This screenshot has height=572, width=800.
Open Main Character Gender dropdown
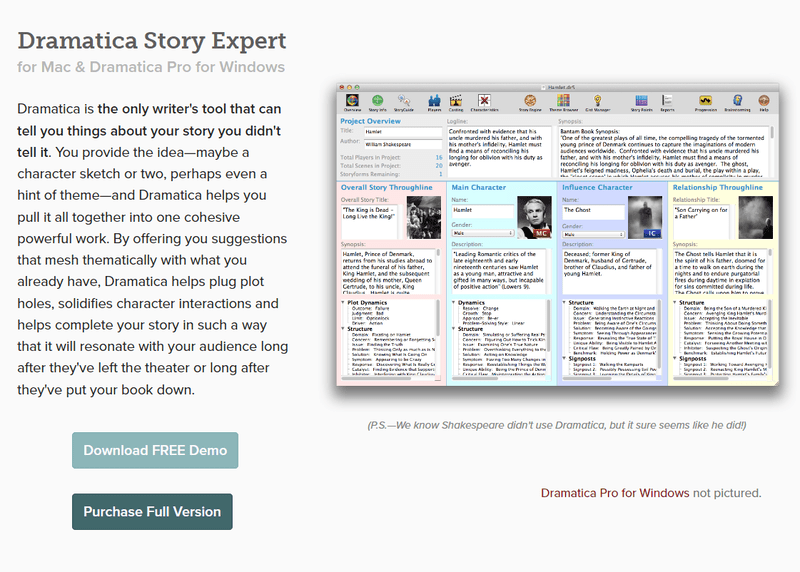(x=483, y=233)
